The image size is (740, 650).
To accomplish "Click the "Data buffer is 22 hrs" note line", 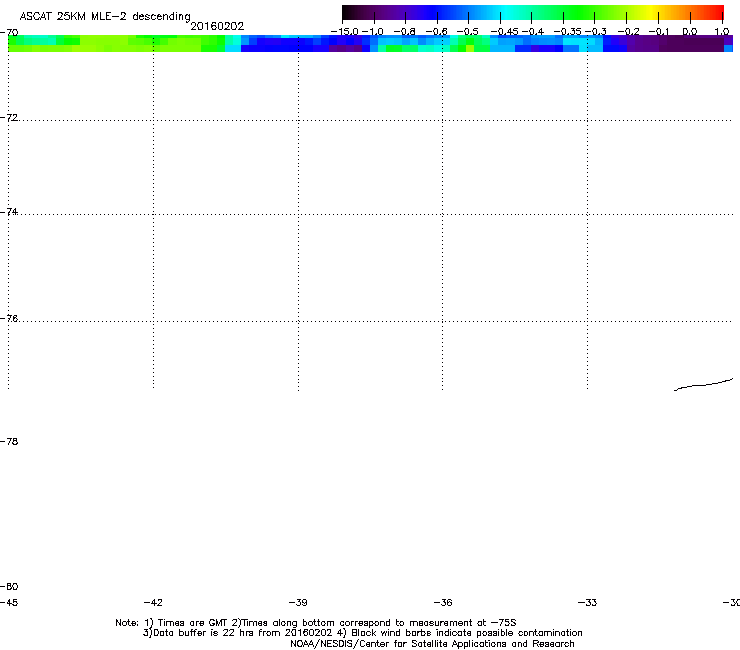I will (362, 633).
